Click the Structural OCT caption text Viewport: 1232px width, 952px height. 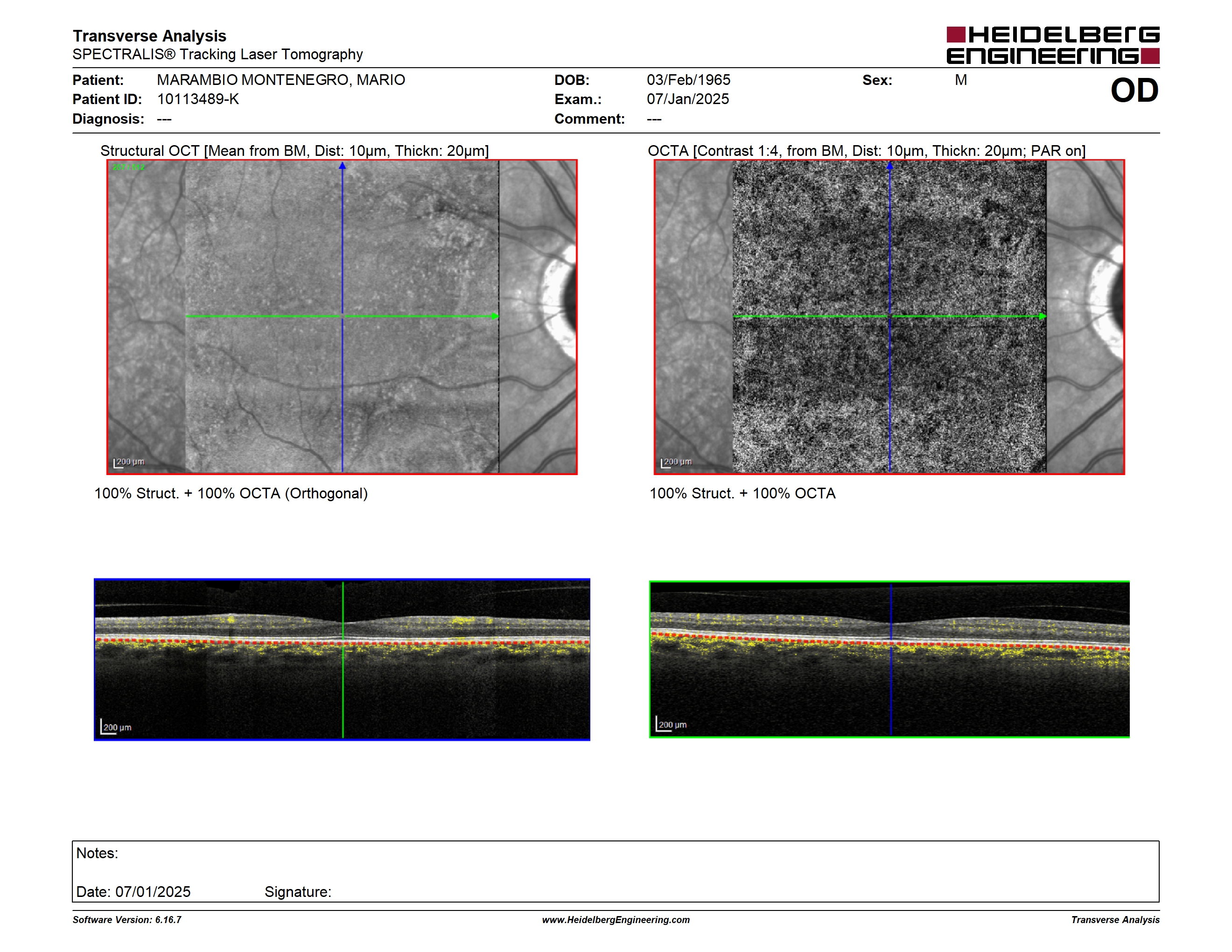point(294,151)
